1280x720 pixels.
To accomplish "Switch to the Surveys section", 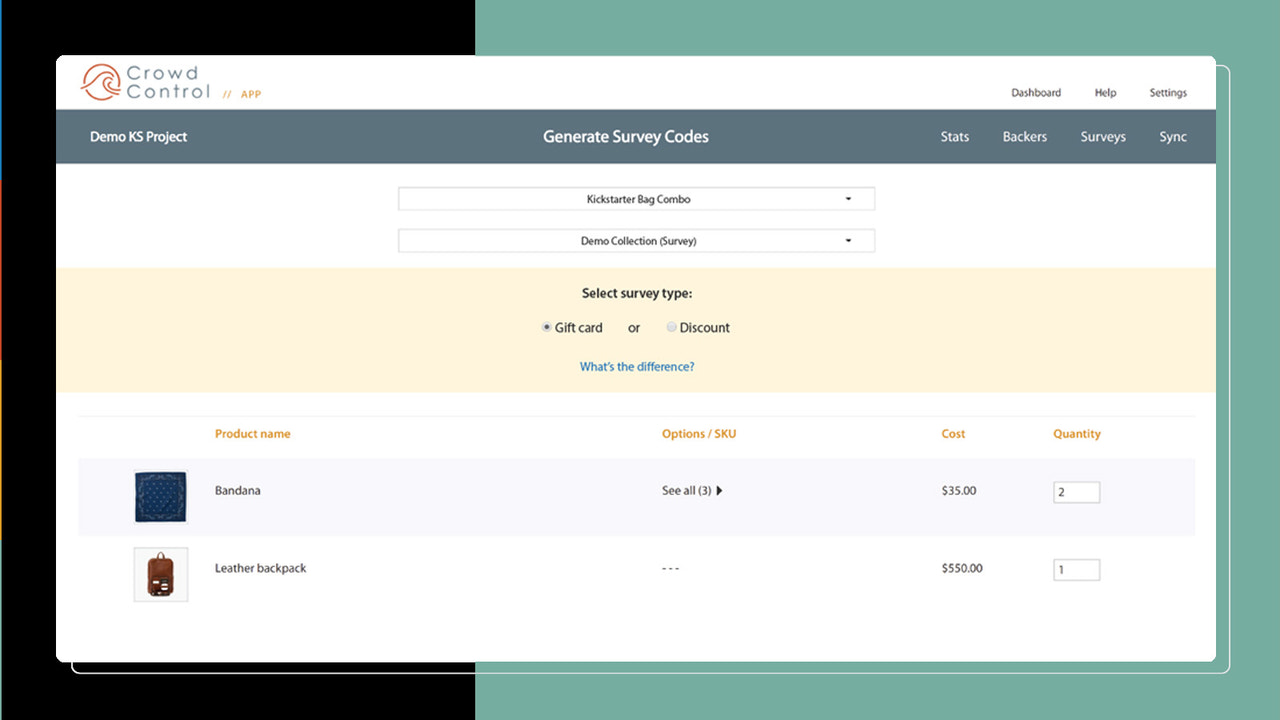I will coord(1103,136).
